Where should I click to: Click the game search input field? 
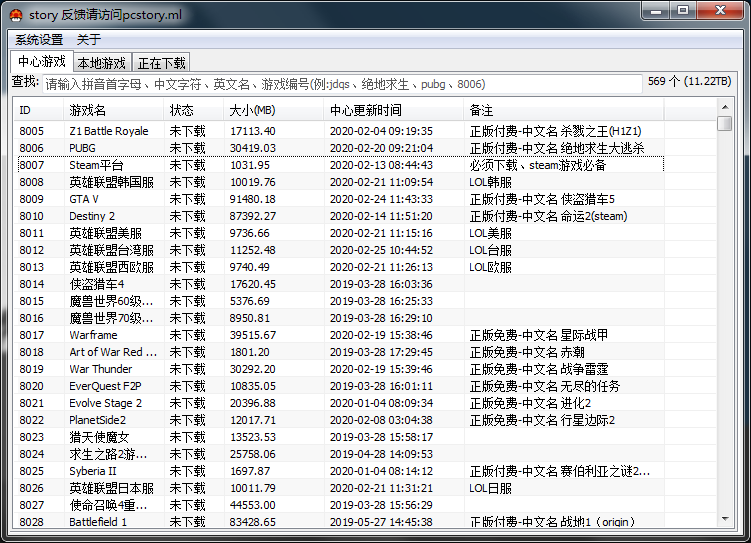tap(342, 84)
